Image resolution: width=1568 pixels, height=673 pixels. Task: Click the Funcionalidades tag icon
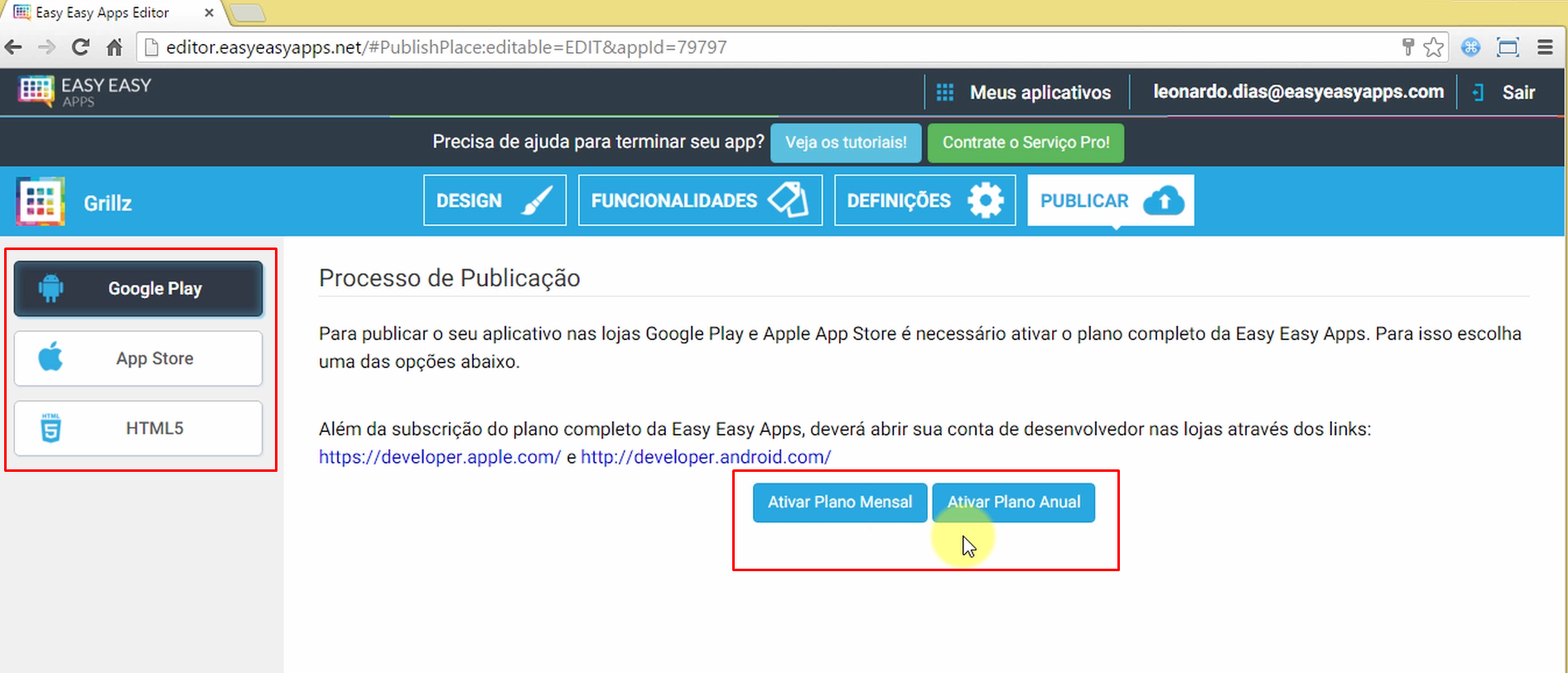788,199
